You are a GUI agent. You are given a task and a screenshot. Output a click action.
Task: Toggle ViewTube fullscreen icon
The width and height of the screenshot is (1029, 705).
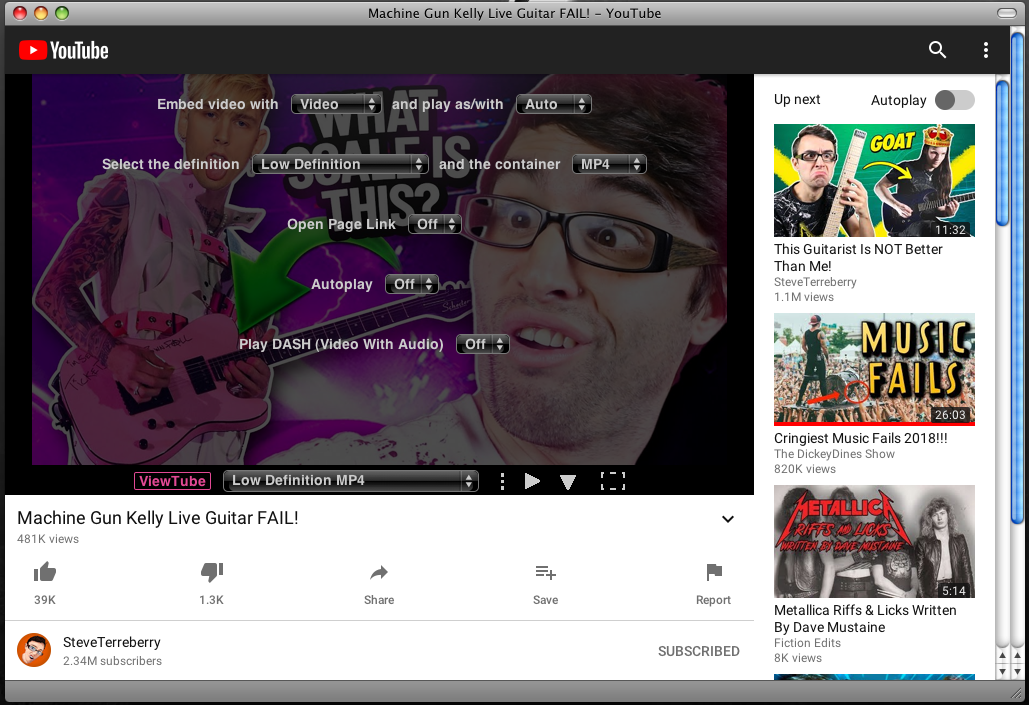tap(612, 481)
